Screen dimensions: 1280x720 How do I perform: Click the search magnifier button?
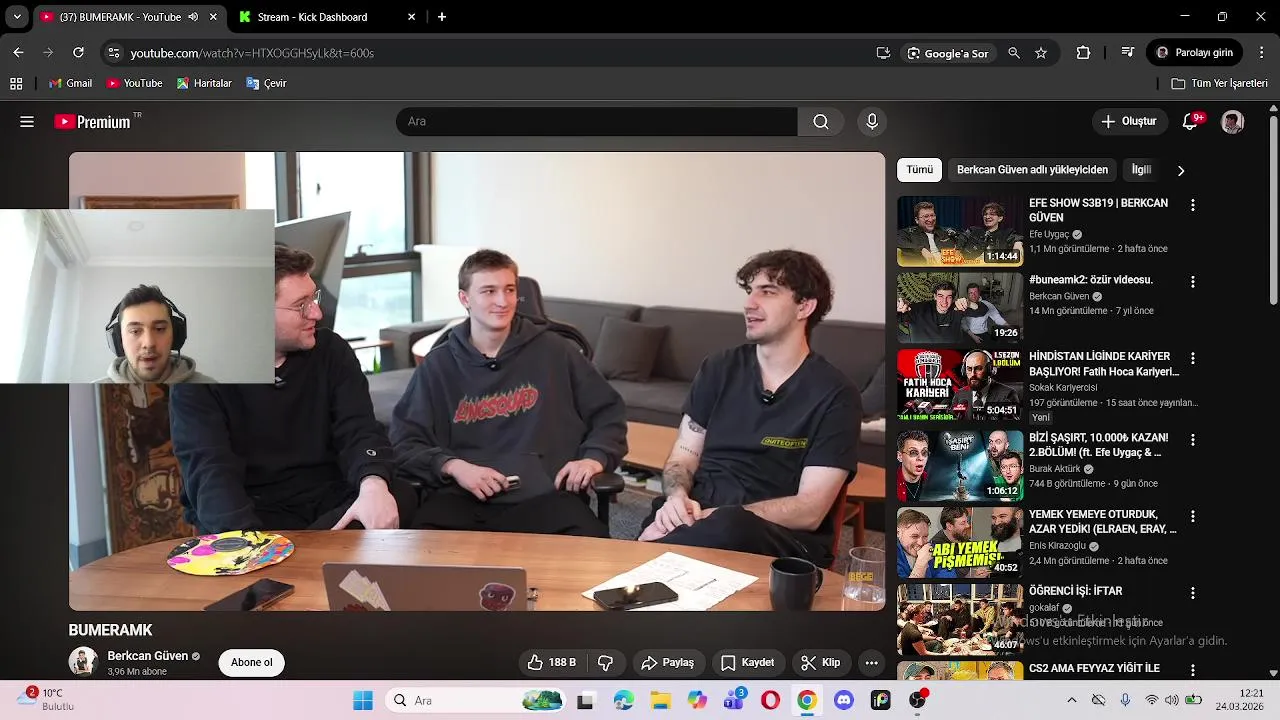coord(821,121)
